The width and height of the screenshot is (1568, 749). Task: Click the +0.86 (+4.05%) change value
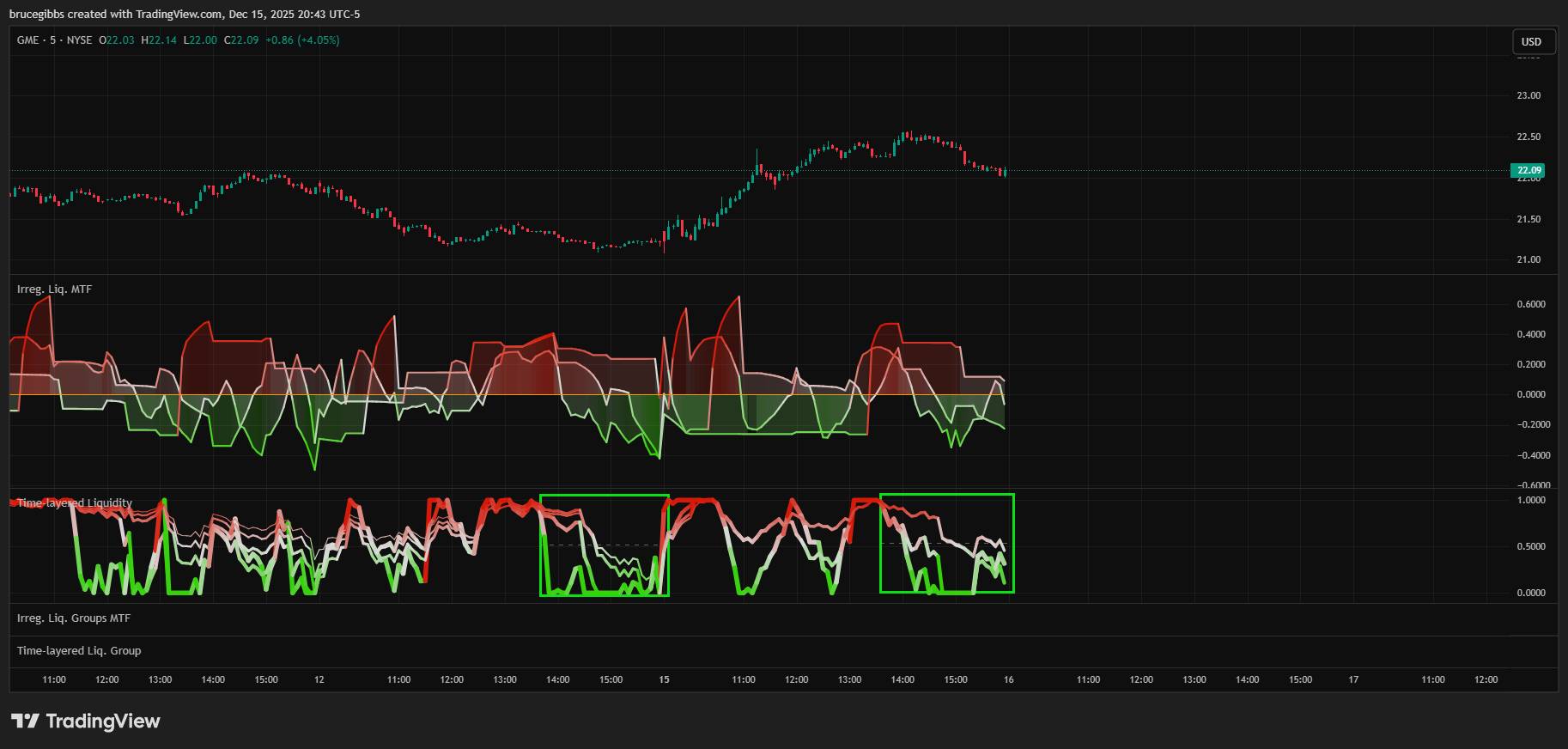click(x=302, y=40)
